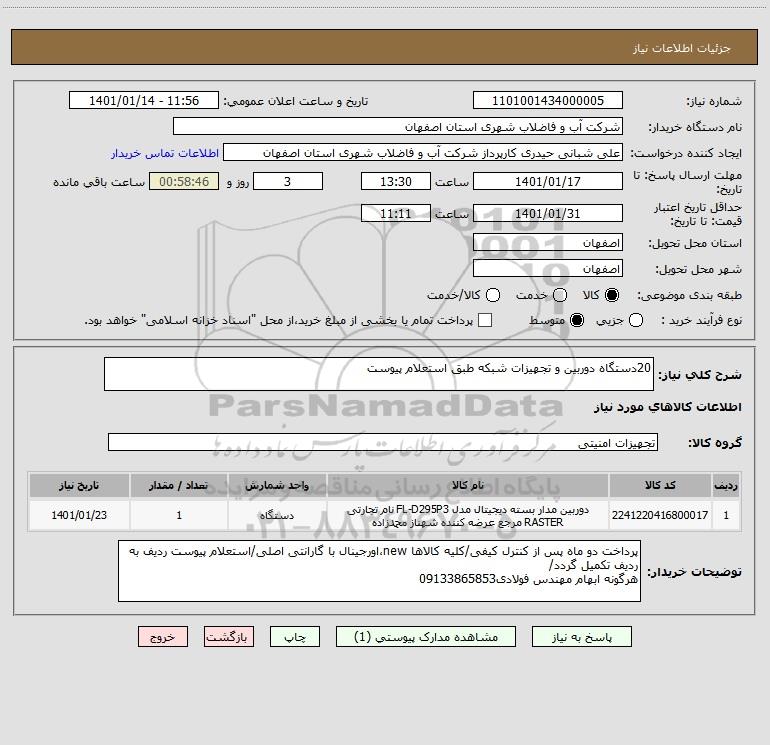This screenshot has width=770, height=745.
Task: Click the remaining days field showing 3
Action: coord(288,181)
